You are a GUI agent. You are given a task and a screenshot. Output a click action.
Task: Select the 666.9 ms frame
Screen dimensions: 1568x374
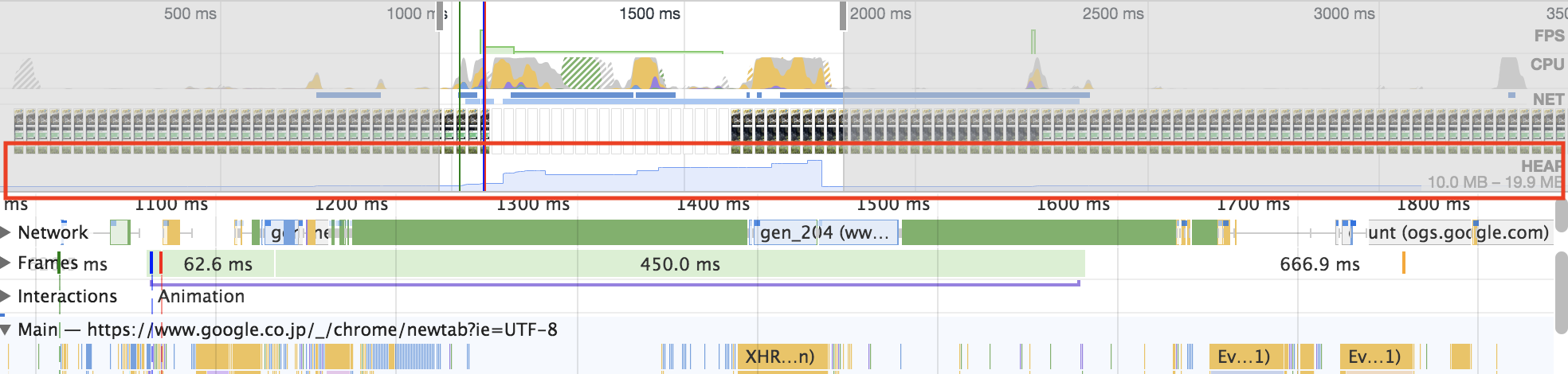pos(1319,264)
